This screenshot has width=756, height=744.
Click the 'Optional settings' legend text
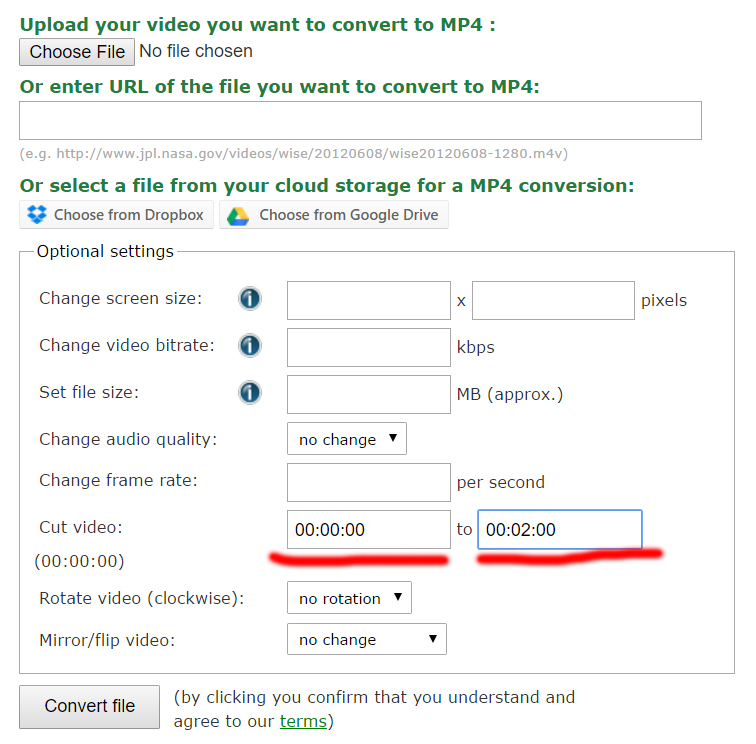tap(105, 251)
